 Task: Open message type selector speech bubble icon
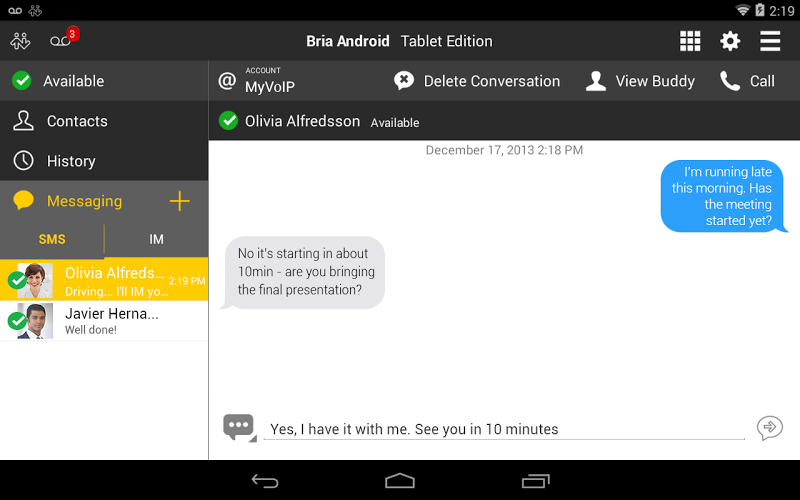239,428
